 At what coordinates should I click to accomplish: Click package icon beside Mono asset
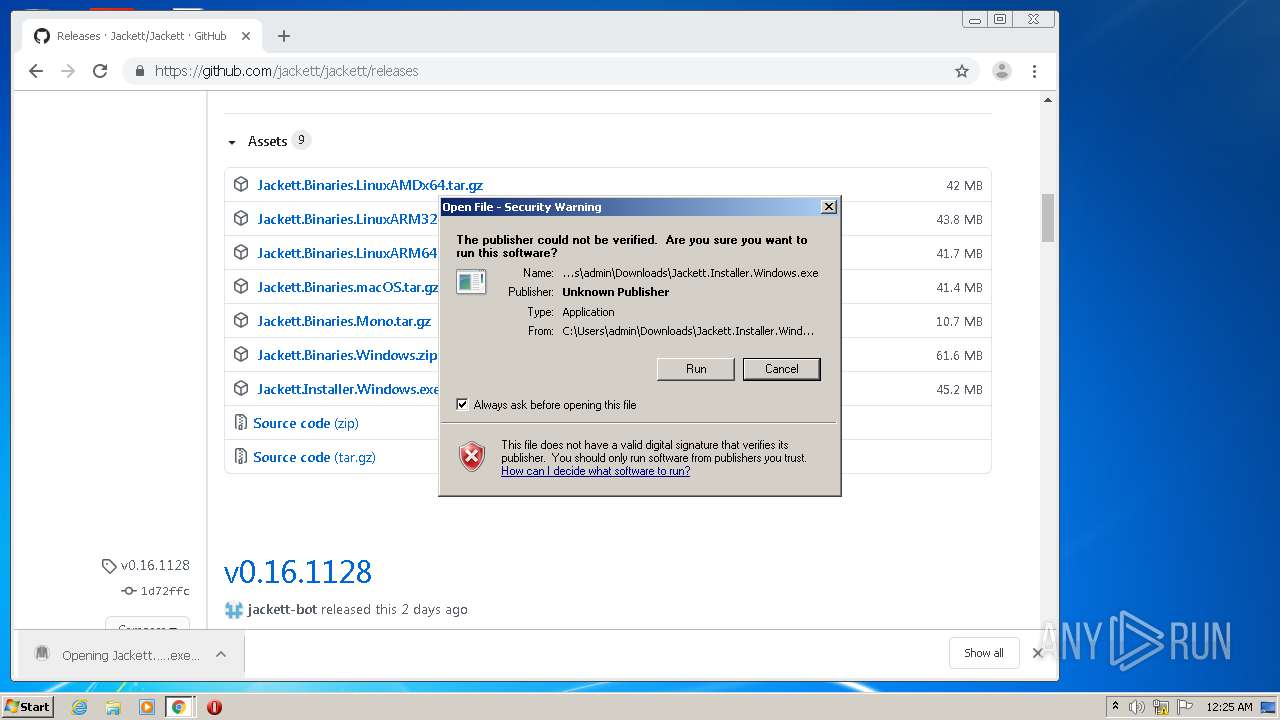coord(241,320)
